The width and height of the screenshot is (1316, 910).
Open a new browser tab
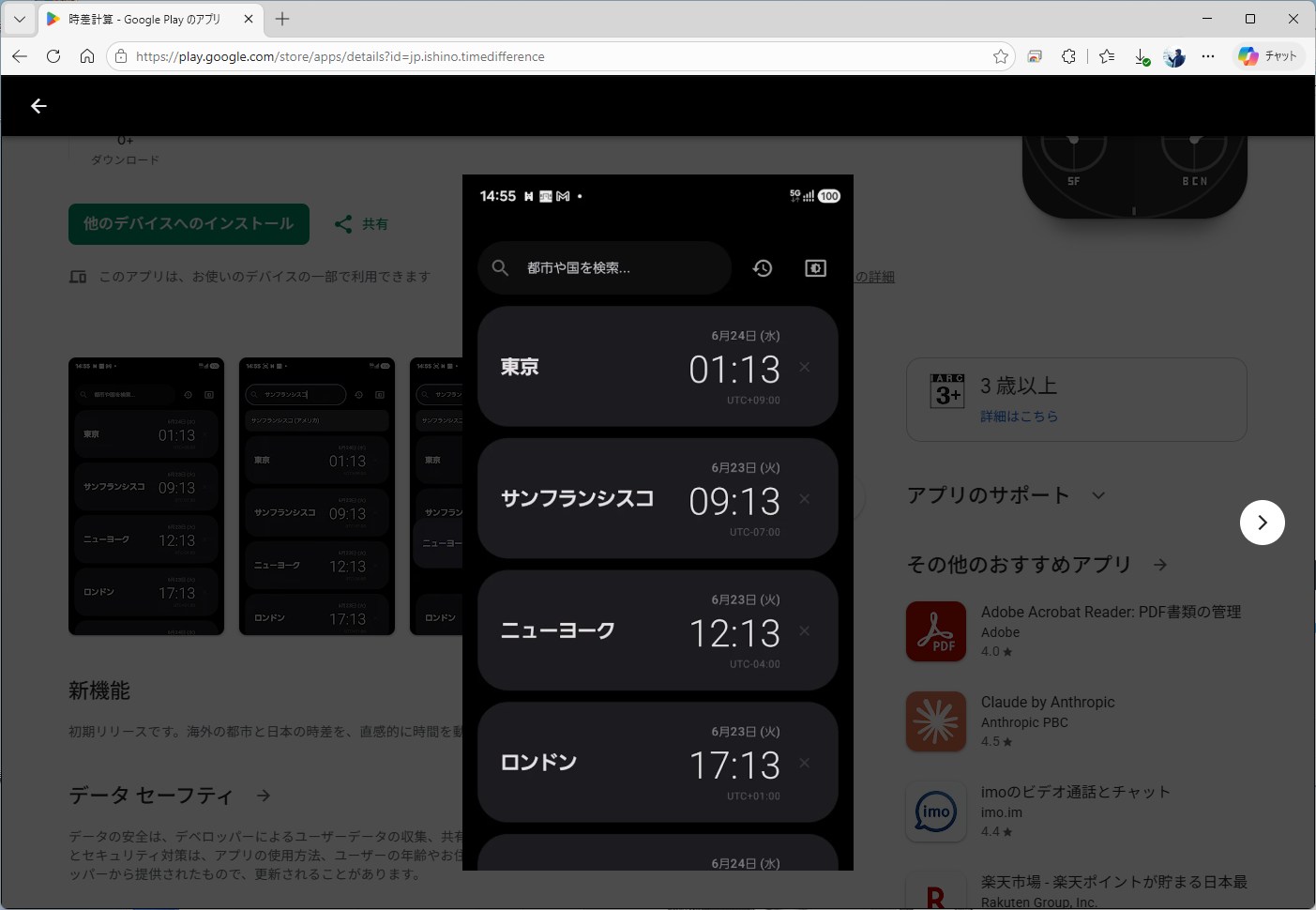point(282,19)
